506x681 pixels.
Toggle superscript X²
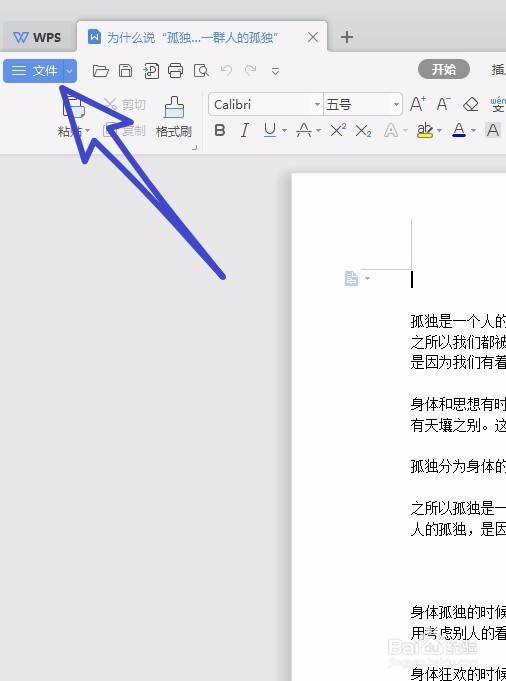pos(338,130)
